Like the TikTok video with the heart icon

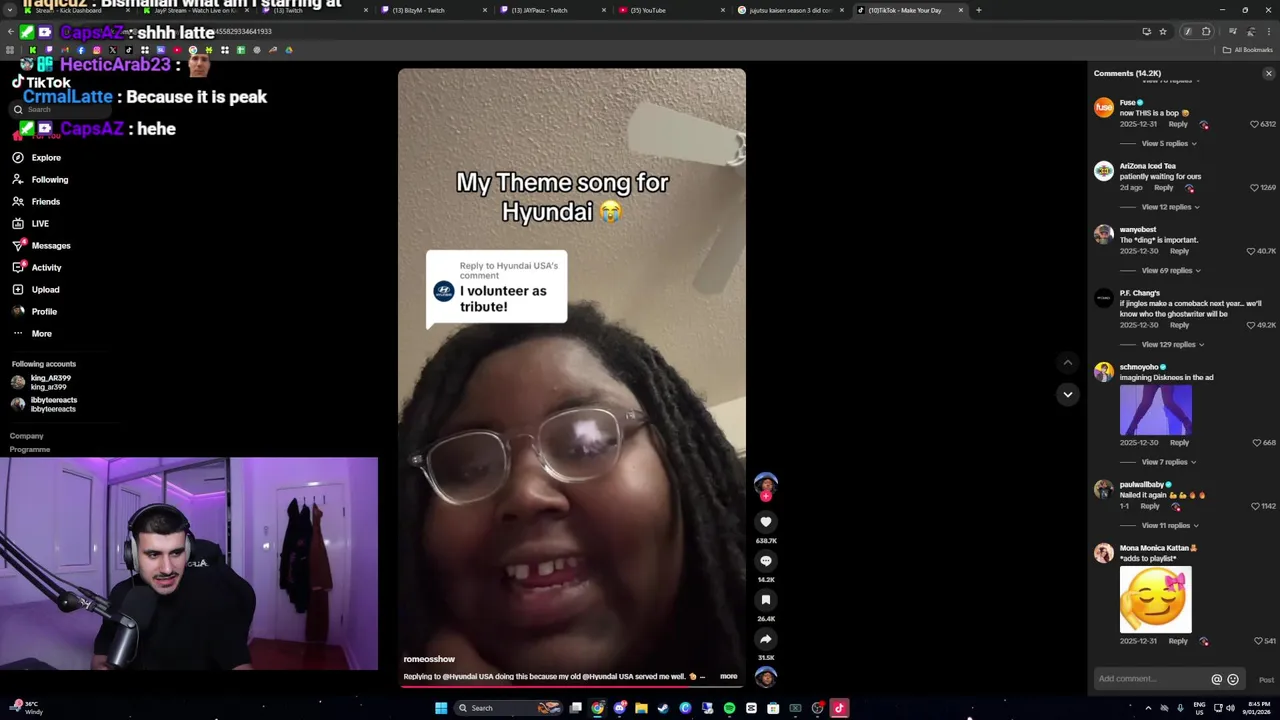766,522
